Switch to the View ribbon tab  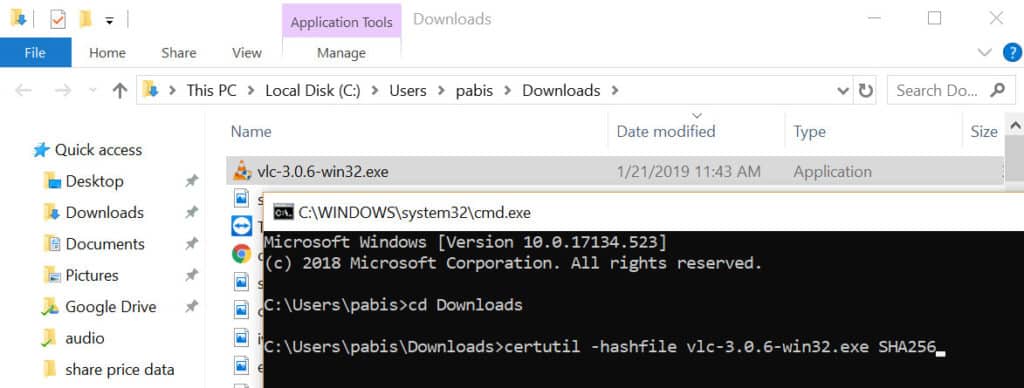[247, 53]
